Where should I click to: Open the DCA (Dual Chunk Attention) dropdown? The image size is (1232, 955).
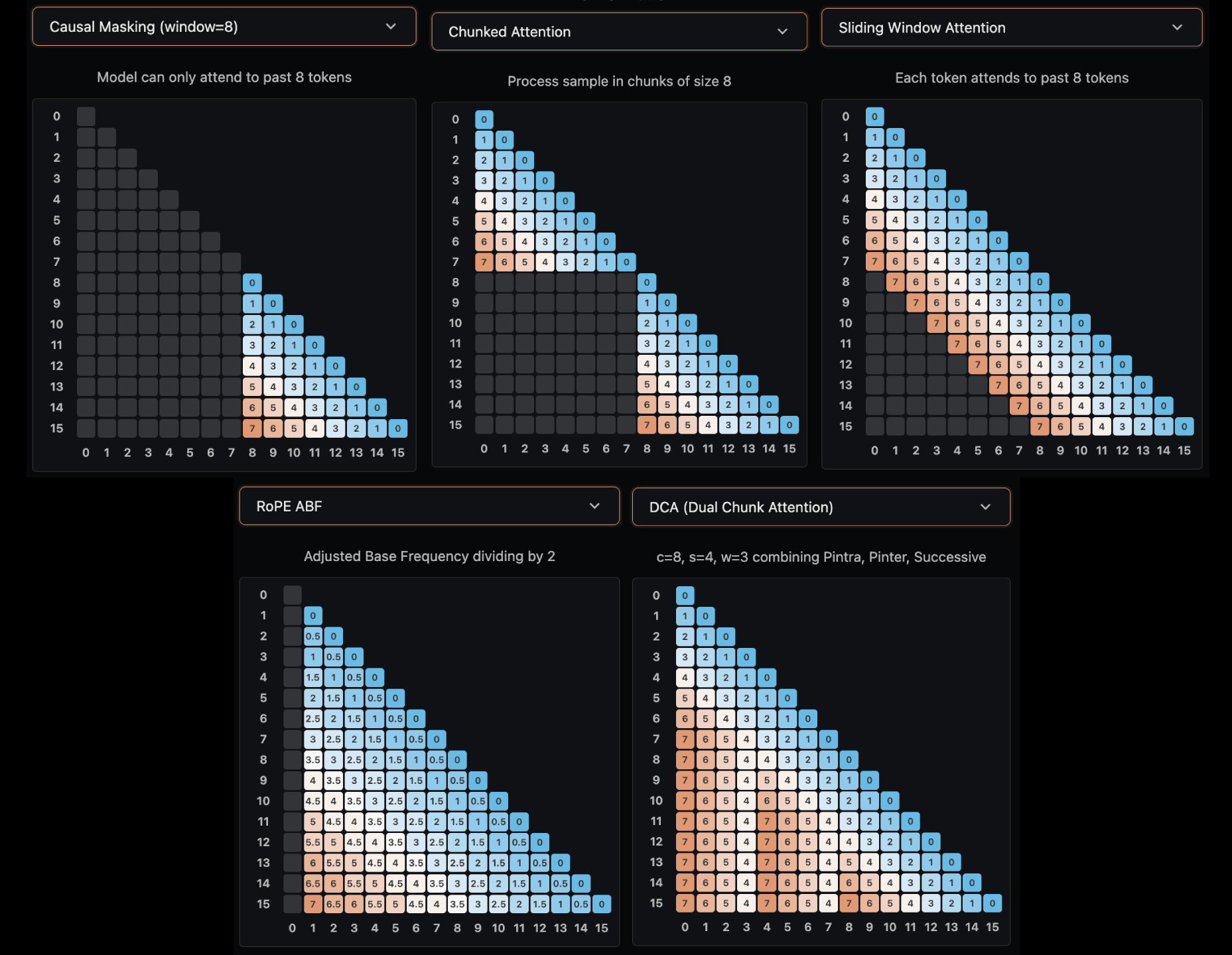[821, 507]
